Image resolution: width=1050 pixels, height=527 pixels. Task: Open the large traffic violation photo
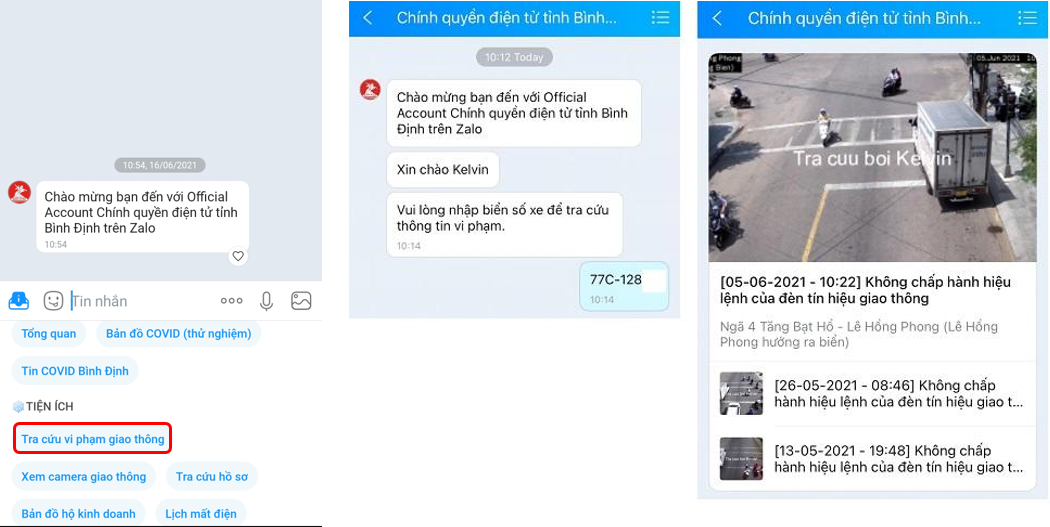(x=873, y=157)
